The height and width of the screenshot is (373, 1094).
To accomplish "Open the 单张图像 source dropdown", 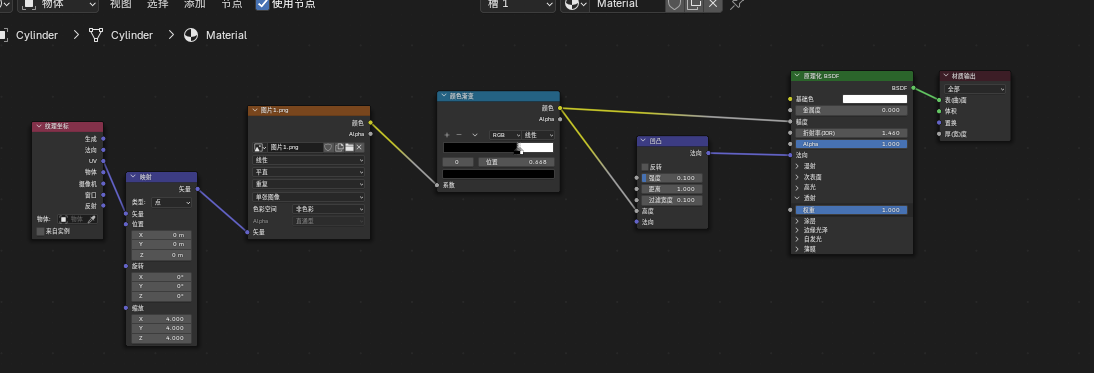I will 308,197.
